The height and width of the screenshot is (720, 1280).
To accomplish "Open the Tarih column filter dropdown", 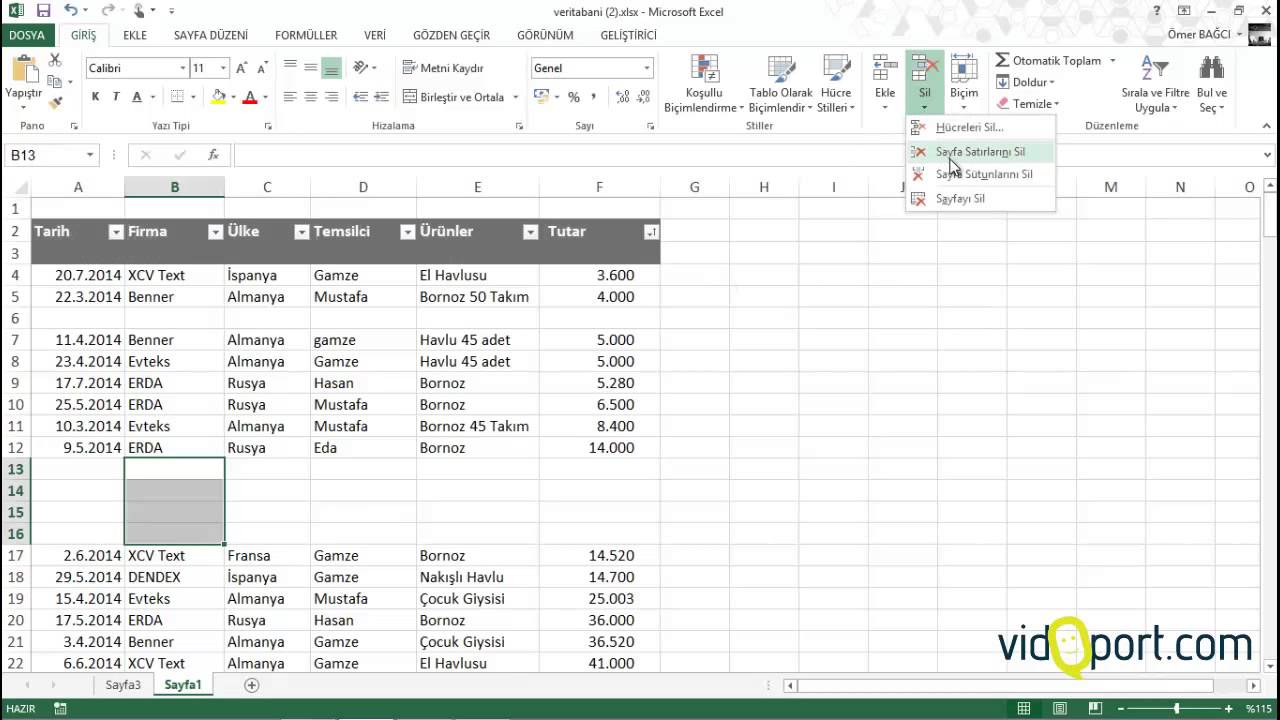I will [x=115, y=232].
